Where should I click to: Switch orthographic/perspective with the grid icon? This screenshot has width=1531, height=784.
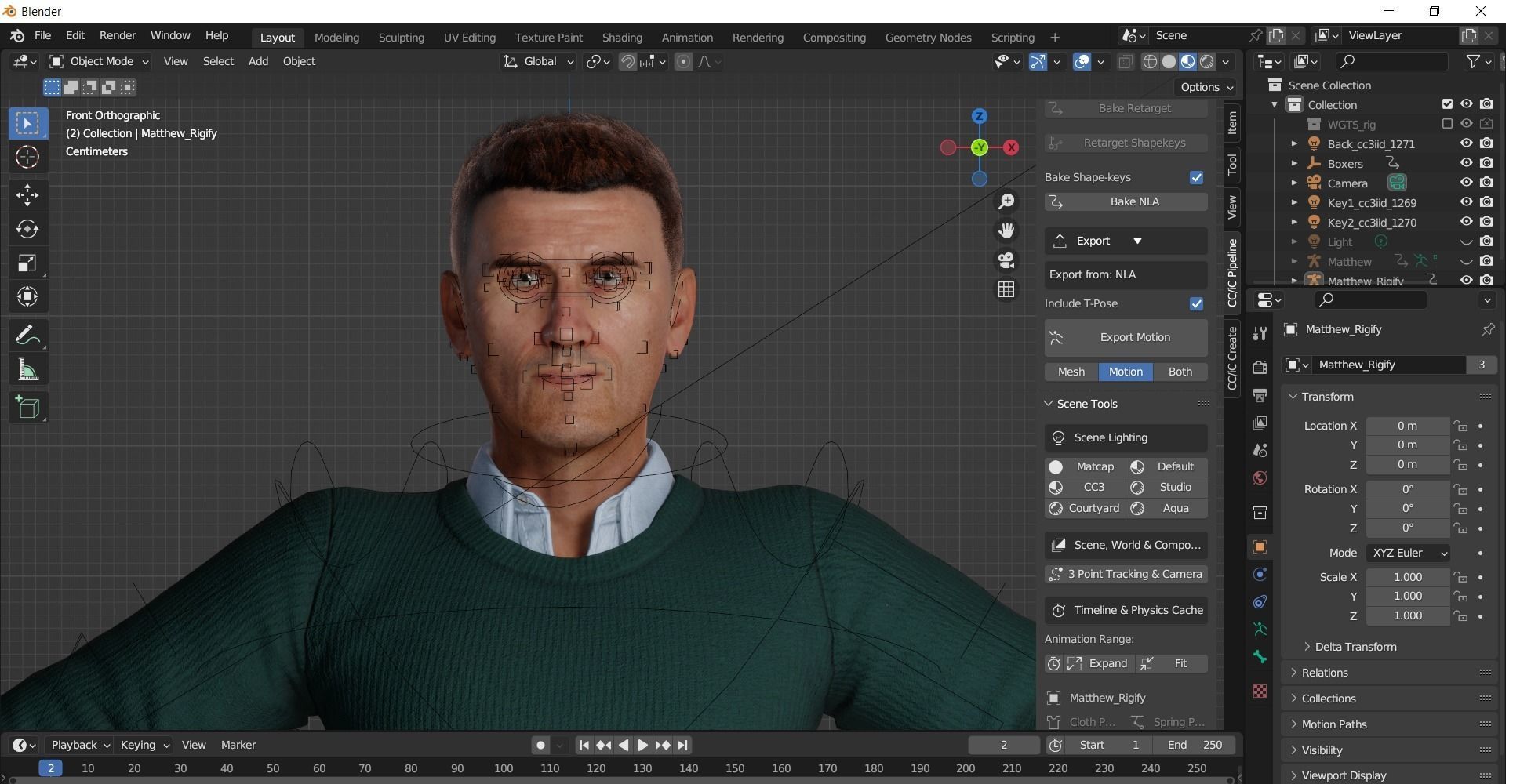pos(1006,289)
